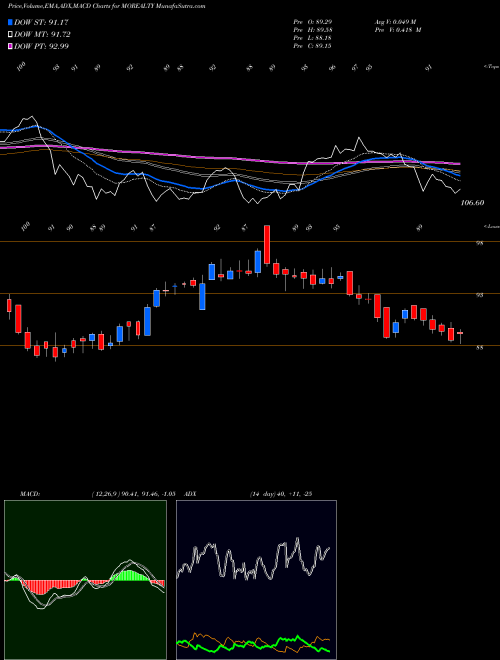Click the 98 price axis label
The image size is (500, 660).
click(479, 243)
